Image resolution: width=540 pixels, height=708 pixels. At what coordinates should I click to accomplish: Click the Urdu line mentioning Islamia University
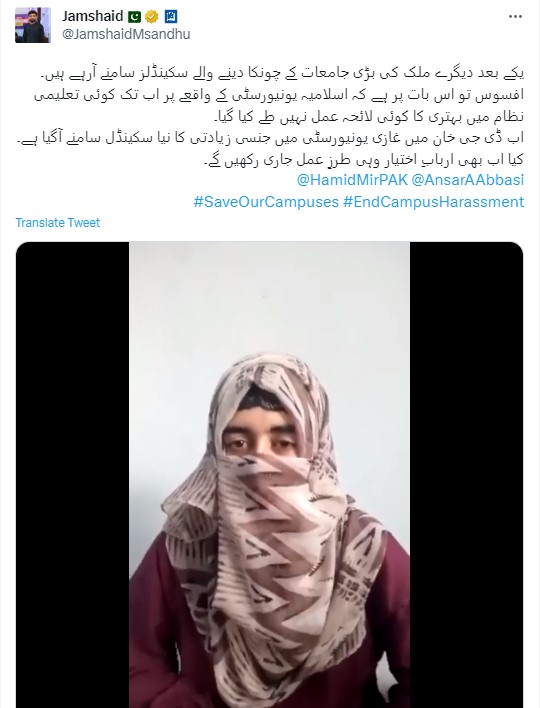point(279,95)
